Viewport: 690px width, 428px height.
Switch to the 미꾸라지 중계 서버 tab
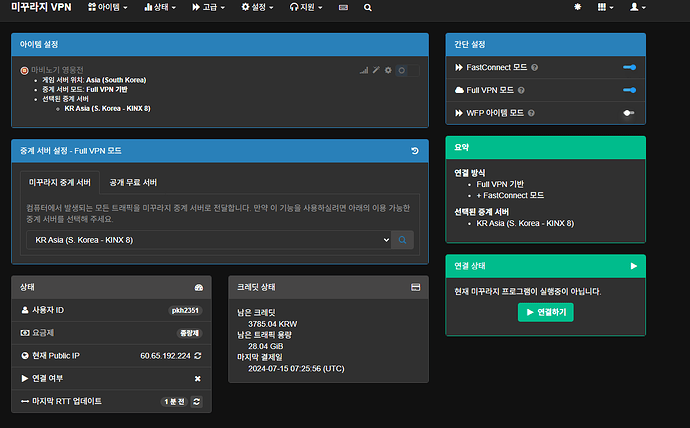(60, 182)
